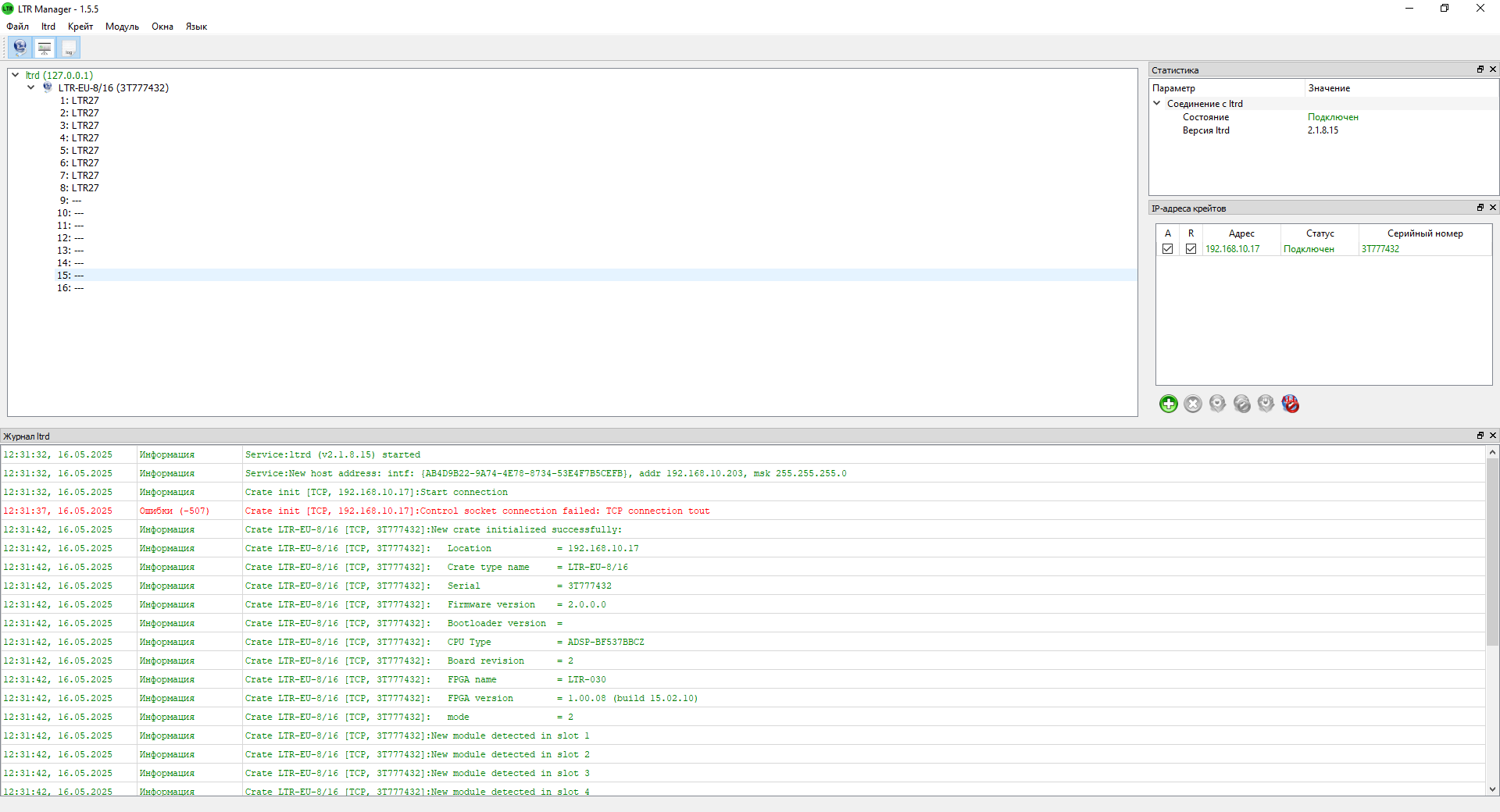1500x812 pixels.
Task: Collapse the LTR-EU-8/16 crate node arrow
Action: tap(31, 87)
